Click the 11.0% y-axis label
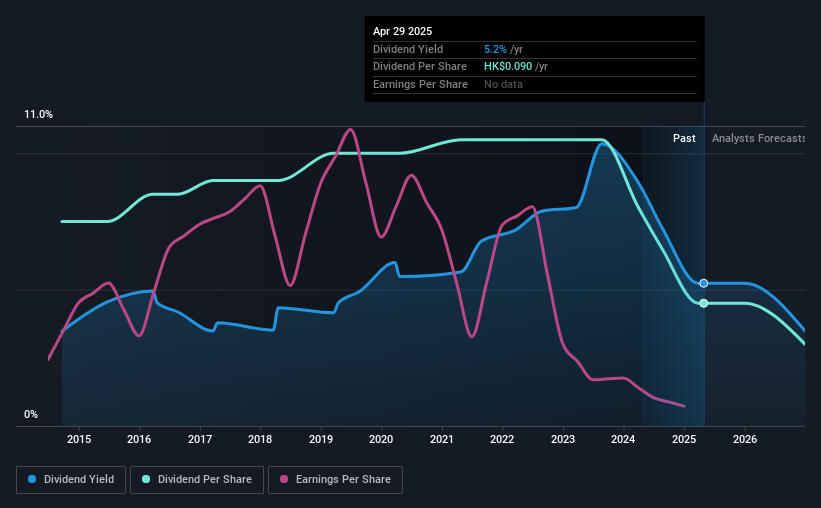Viewport: 821px width, 508px height. pos(38,115)
